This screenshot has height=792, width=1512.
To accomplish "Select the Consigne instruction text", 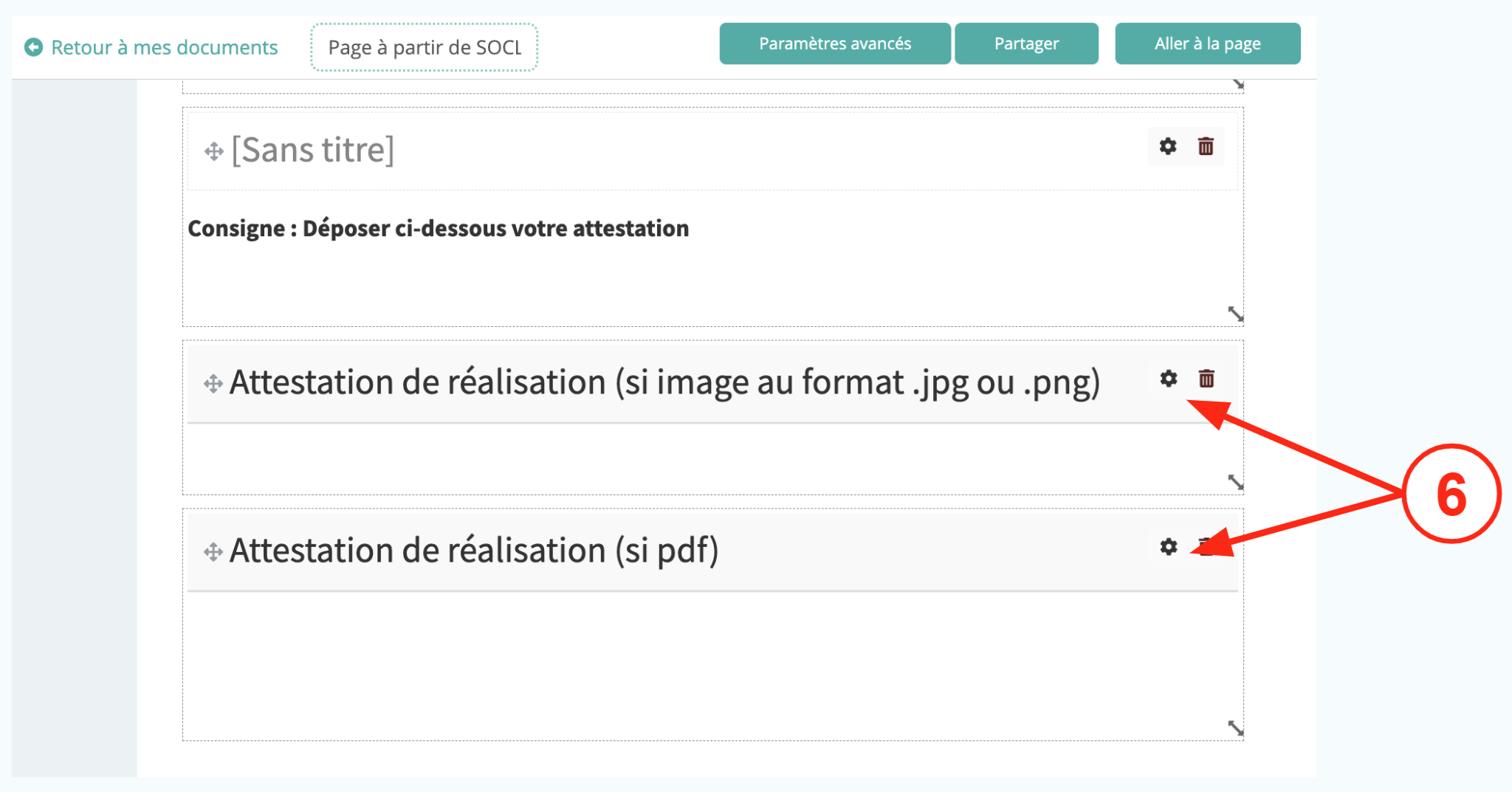I will [438, 229].
